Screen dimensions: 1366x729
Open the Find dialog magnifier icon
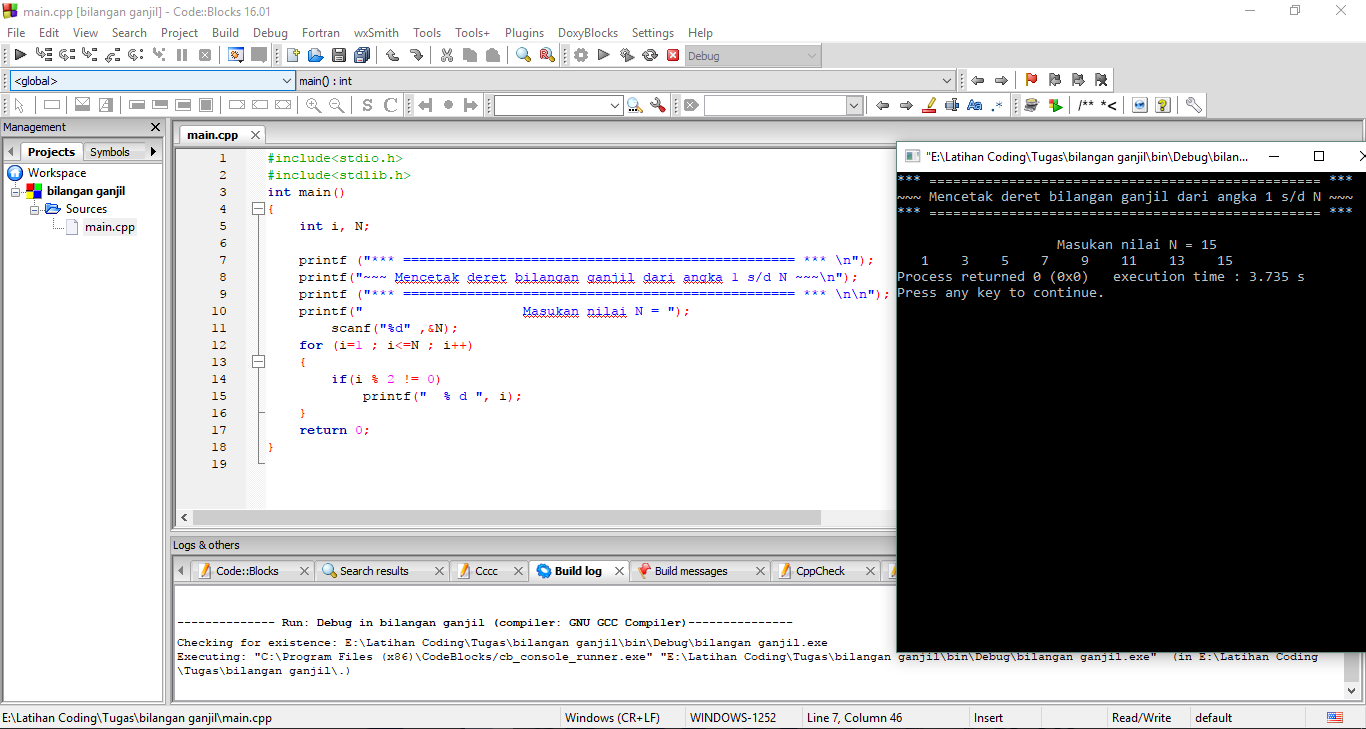click(x=522, y=55)
